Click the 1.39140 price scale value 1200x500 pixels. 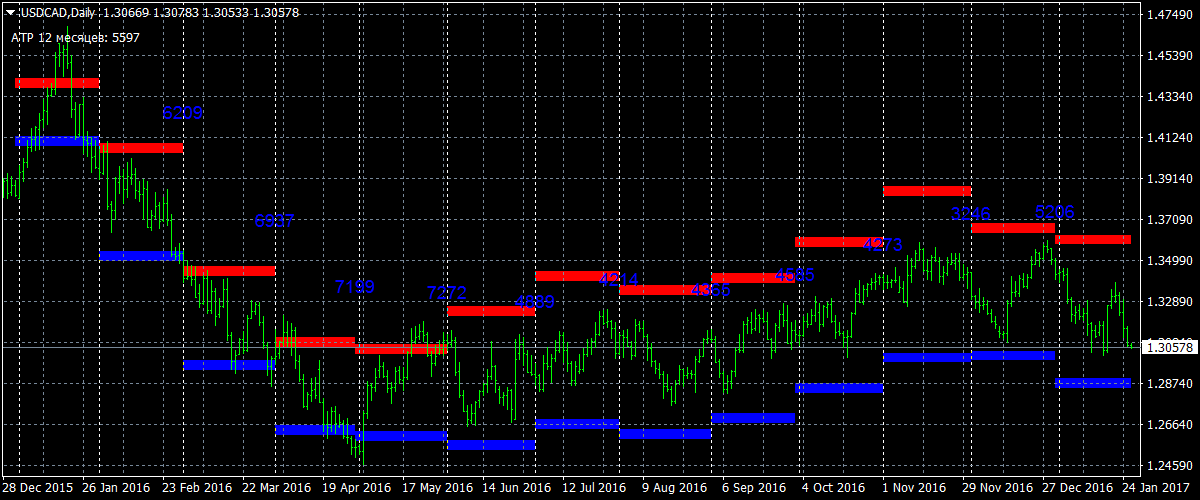tap(1168, 179)
